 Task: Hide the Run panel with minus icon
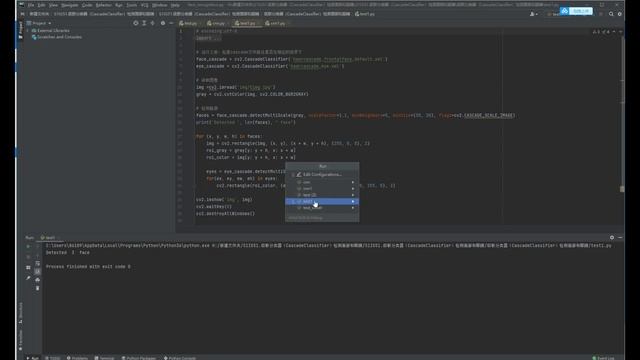620,238
